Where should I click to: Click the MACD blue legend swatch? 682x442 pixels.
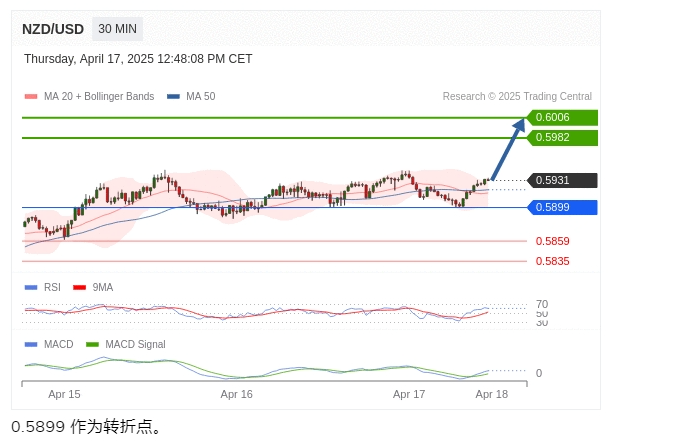coord(31,345)
